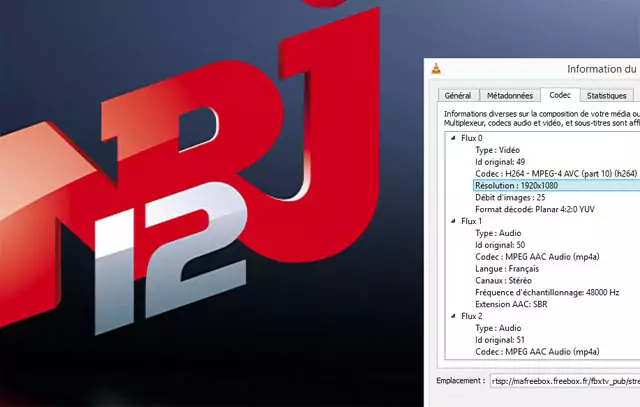Switch to the Statistiques tab

click(607, 96)
